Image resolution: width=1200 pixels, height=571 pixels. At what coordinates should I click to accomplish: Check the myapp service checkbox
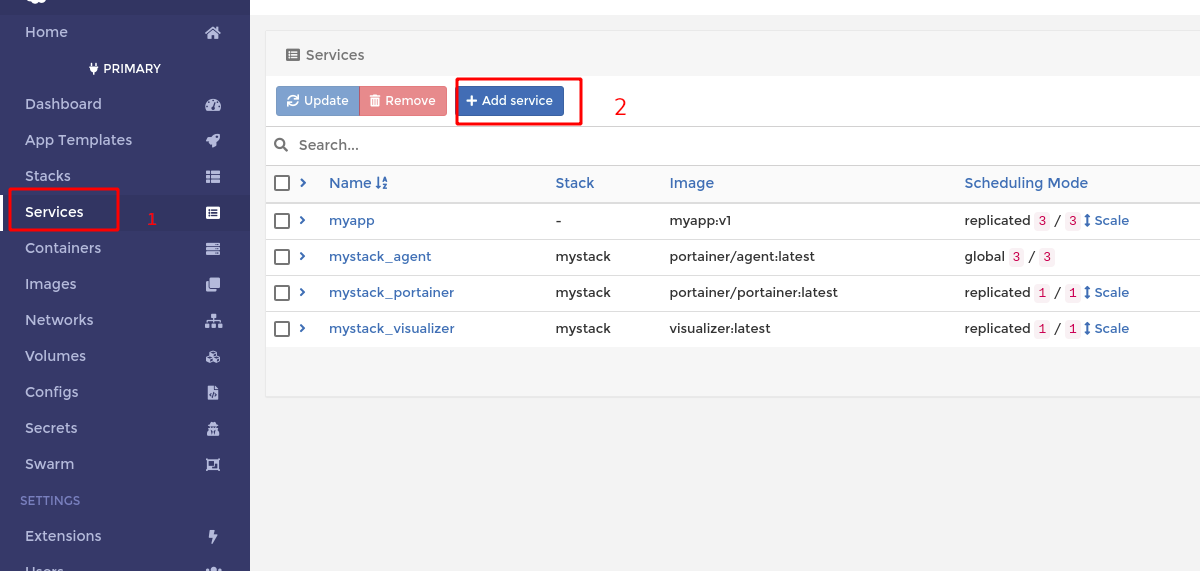pos(282,220)
